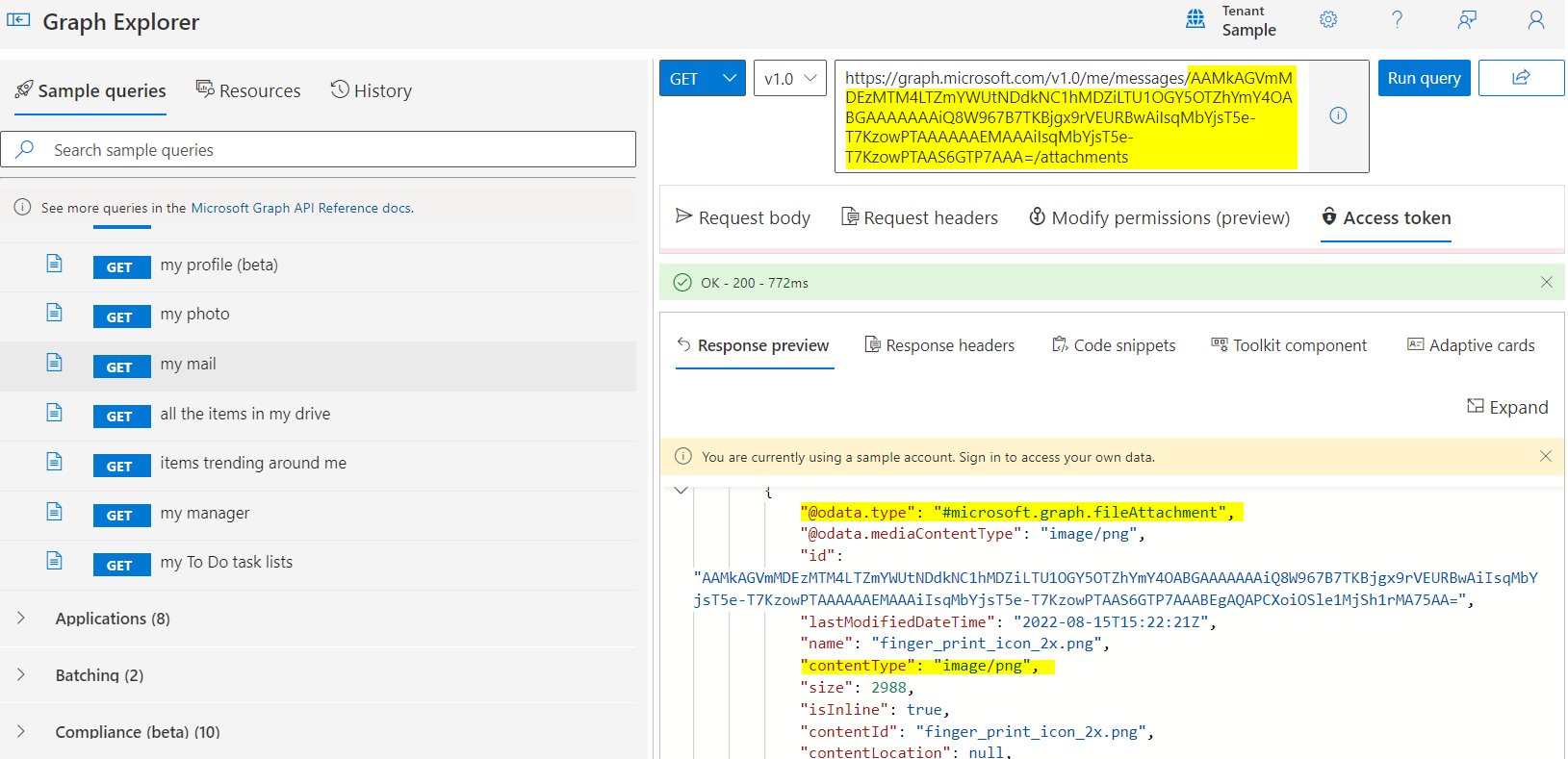
Task: Expand the Compliance (beta) (10) category
Action: click(x=21, y=731)
